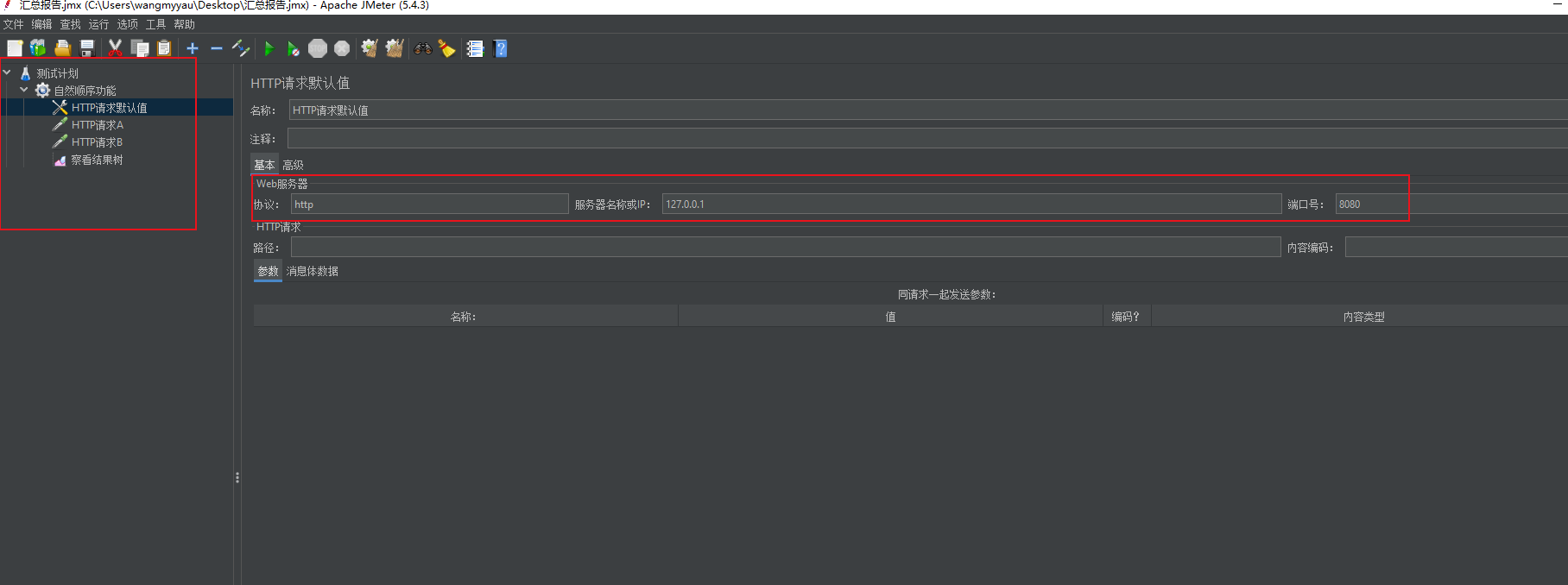Click the New test plan icon

point(15,48)
